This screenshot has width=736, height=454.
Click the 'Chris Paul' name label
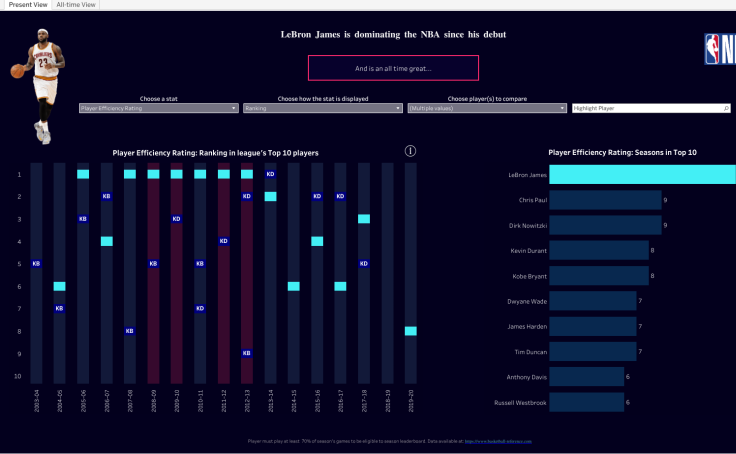[533, 200]
